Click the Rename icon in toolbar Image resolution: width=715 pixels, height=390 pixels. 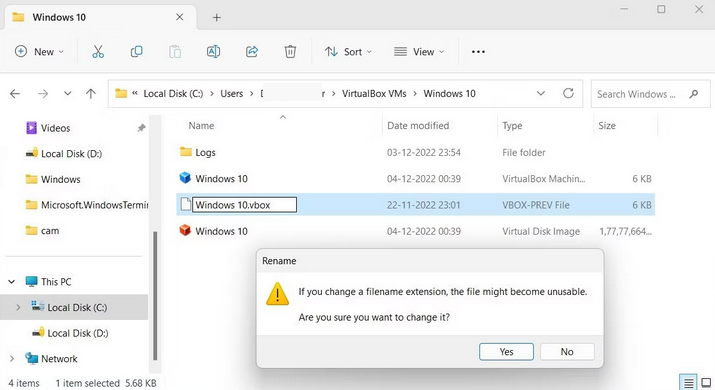coord(213,52)
